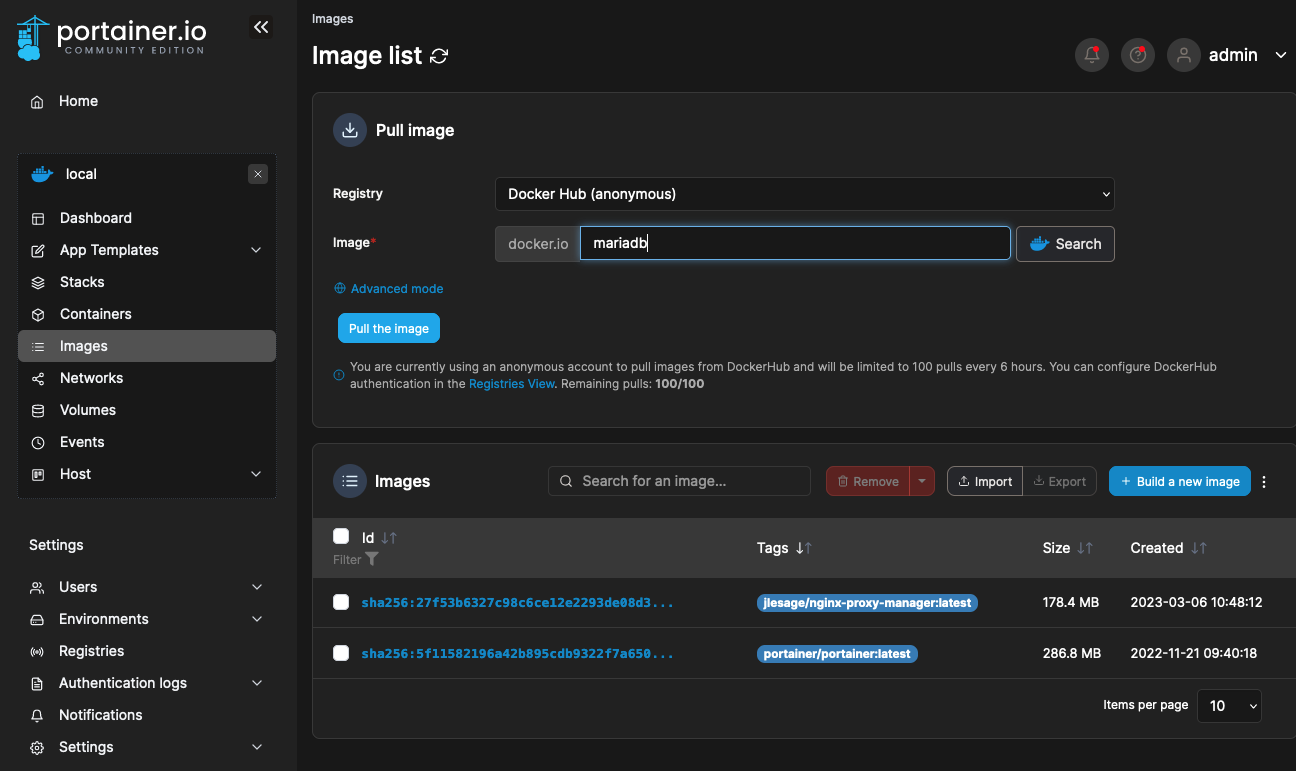
Task: Click the Portainer.io logo
Action: tap(112, 37)
